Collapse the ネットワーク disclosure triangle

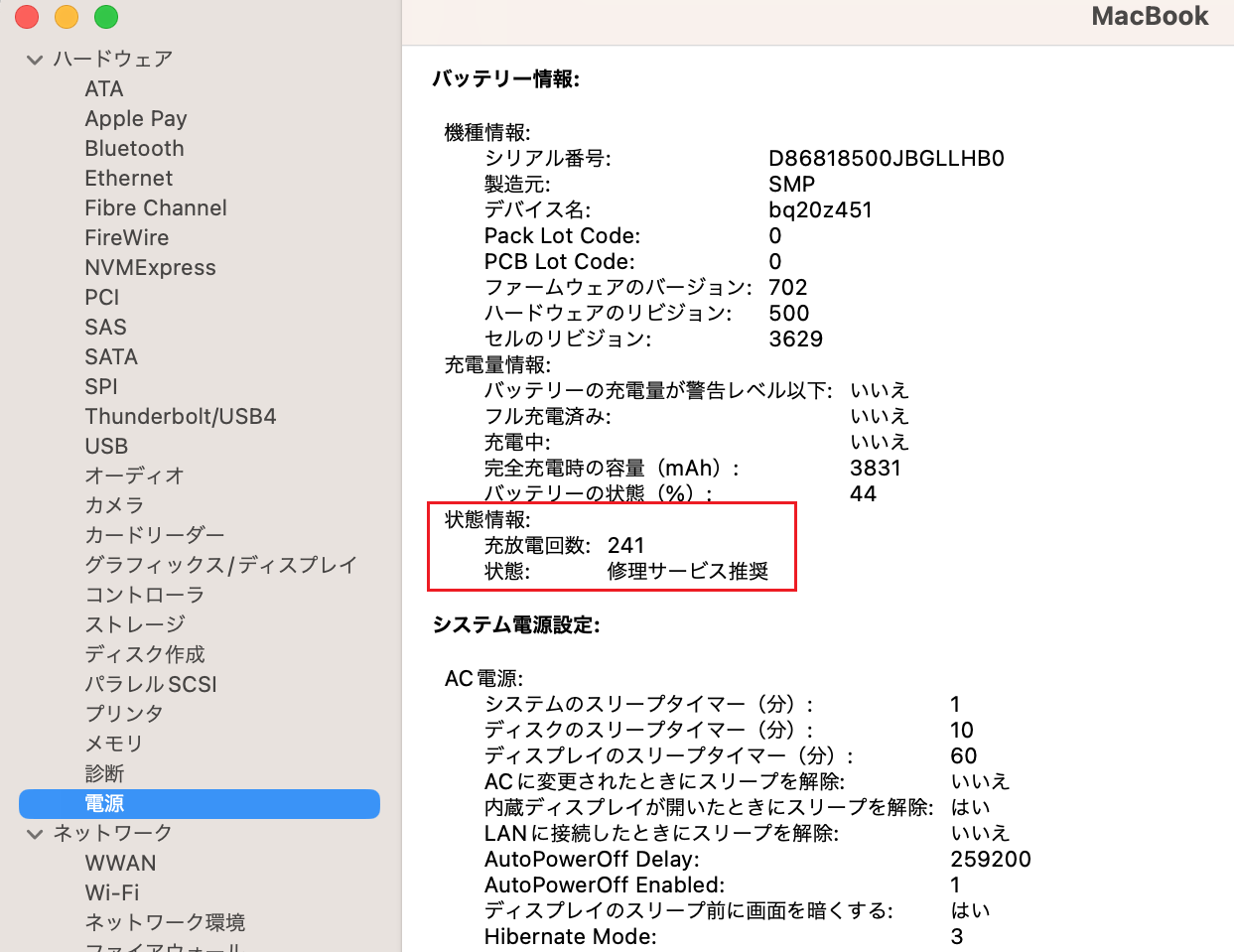pyautogui.click(x=37, y=833)
